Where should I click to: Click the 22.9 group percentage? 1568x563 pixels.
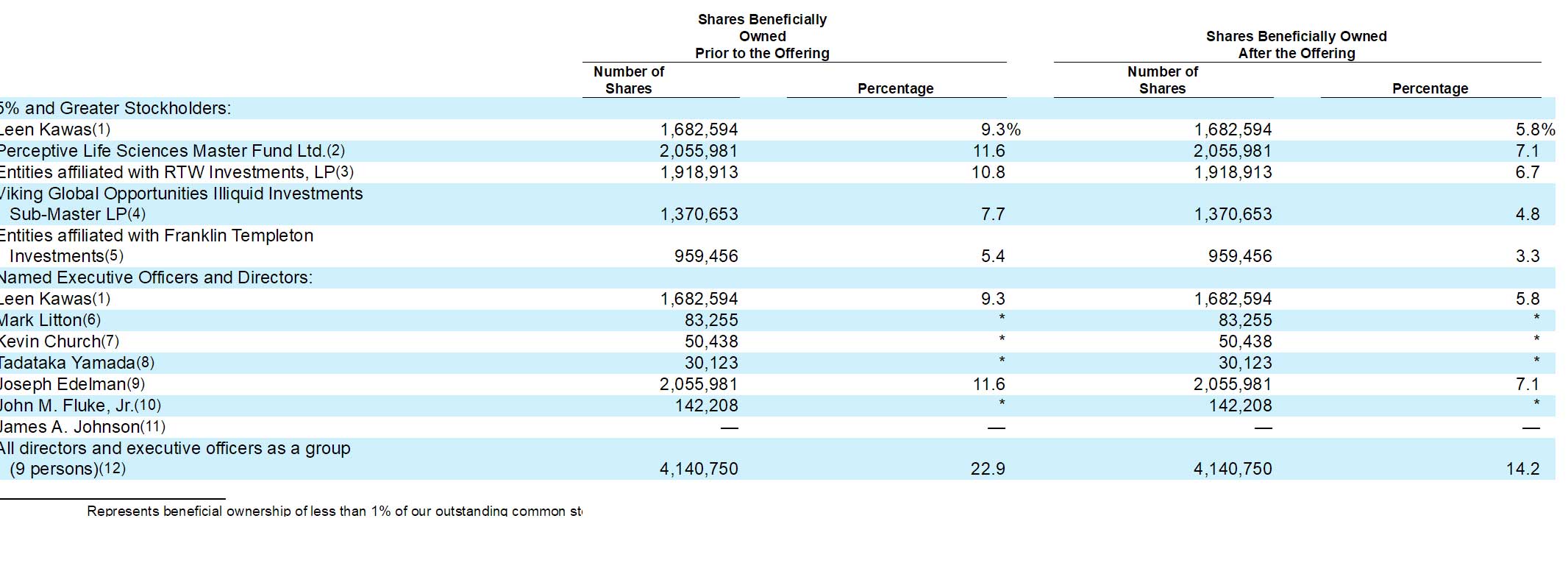(x=988, y=469)
